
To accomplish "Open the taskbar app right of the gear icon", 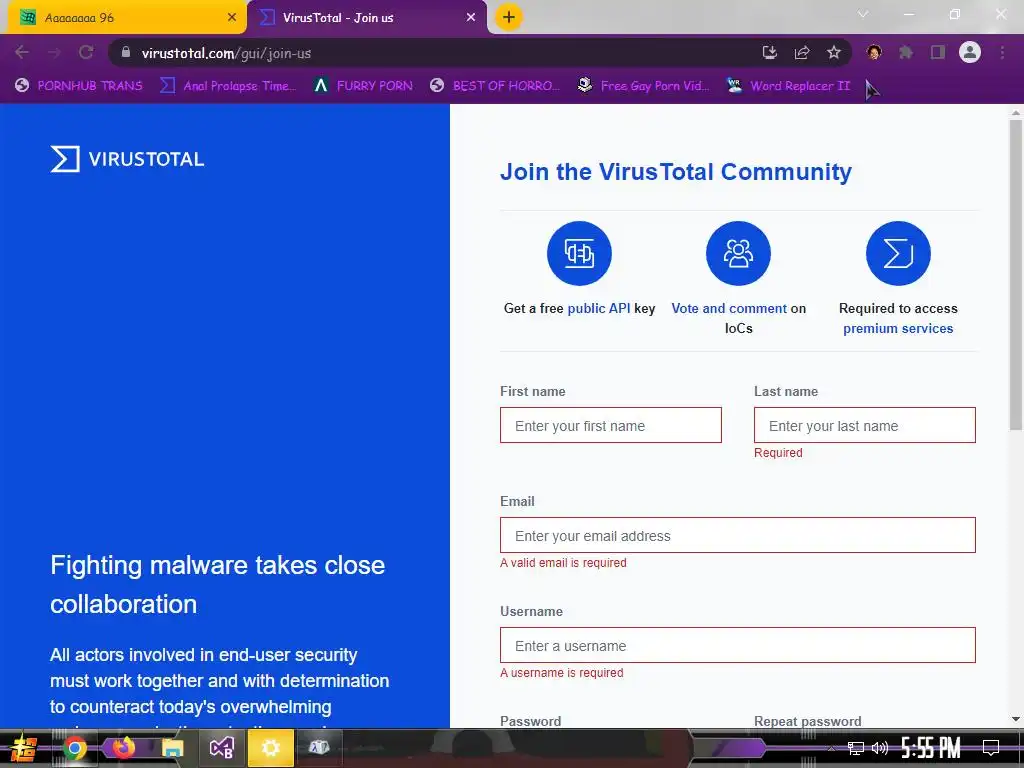I will click(319, 748).
